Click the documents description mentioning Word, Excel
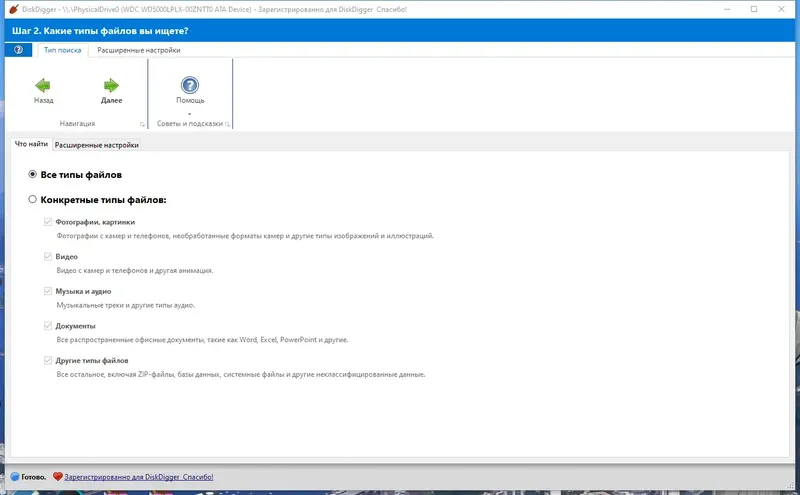Viewport: 800px width, 495px height. click(202, 339)
